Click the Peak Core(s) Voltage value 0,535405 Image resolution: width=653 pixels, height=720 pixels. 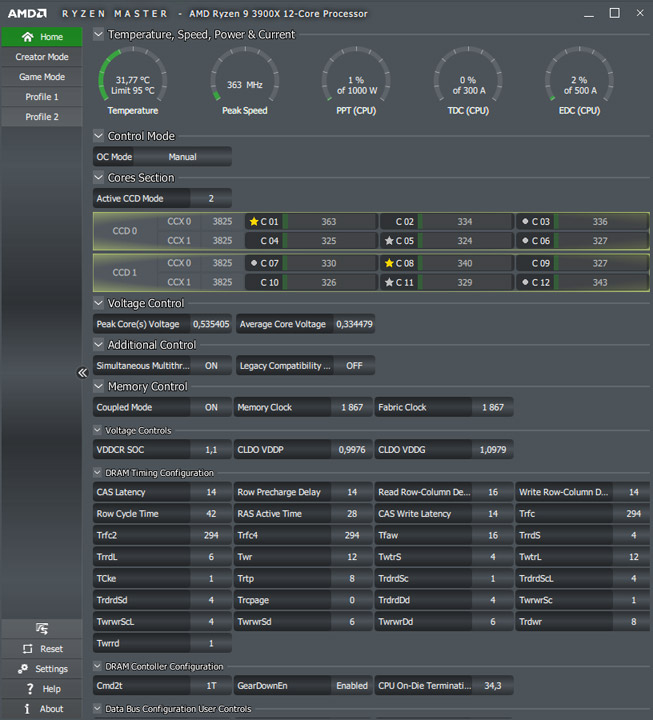click(211, 324)
